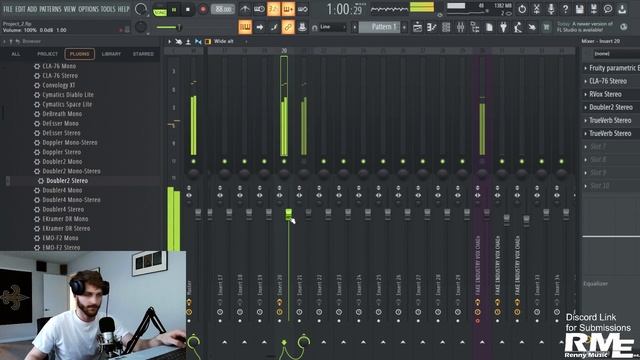Toggle blend recording overdub icon
The width and height of the screenshot is (640, 360).
coord(288,9)
